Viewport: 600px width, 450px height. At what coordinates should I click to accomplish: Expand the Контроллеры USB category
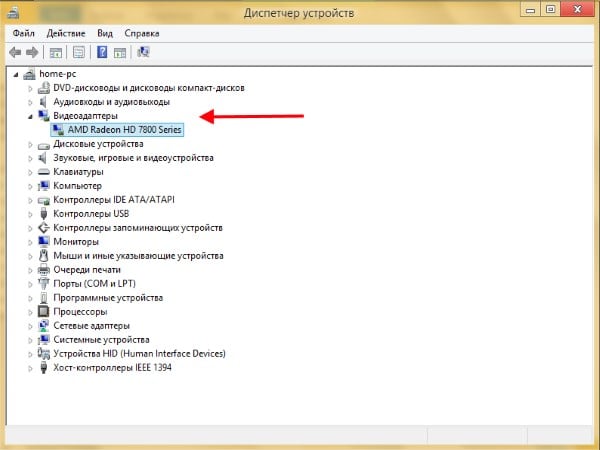(31, 213)
